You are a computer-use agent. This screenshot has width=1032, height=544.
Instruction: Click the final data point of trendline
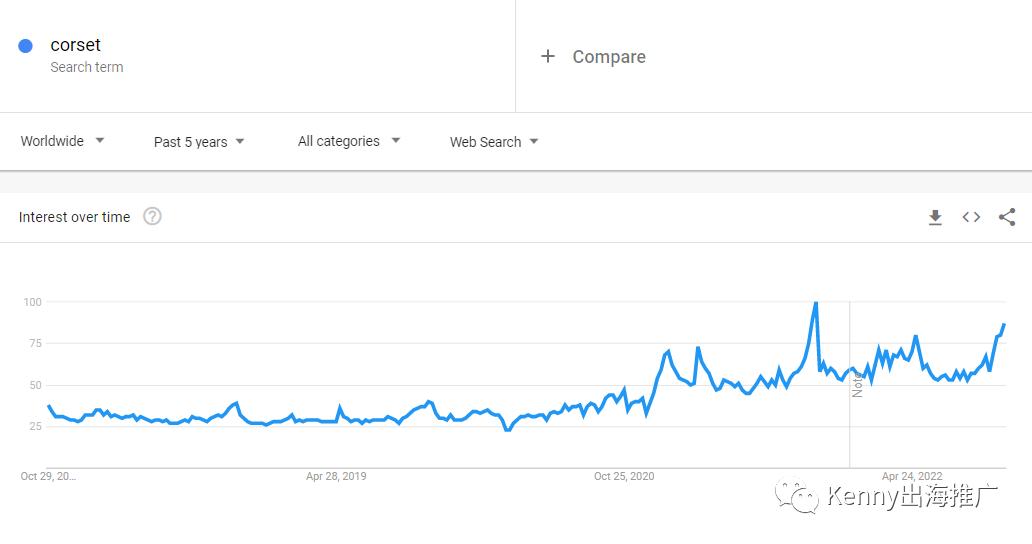pos(1004,324)
